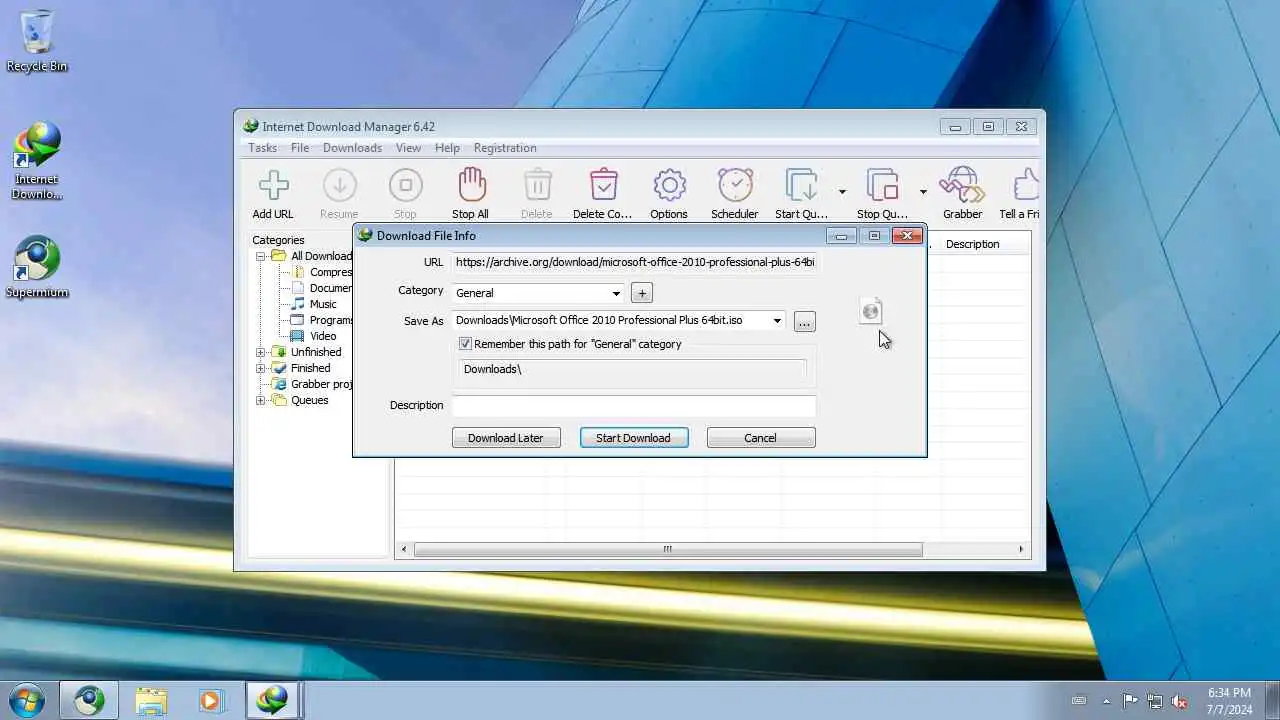Click the Start Download button
The image size is (1280, 720).
tap(634, 438)
